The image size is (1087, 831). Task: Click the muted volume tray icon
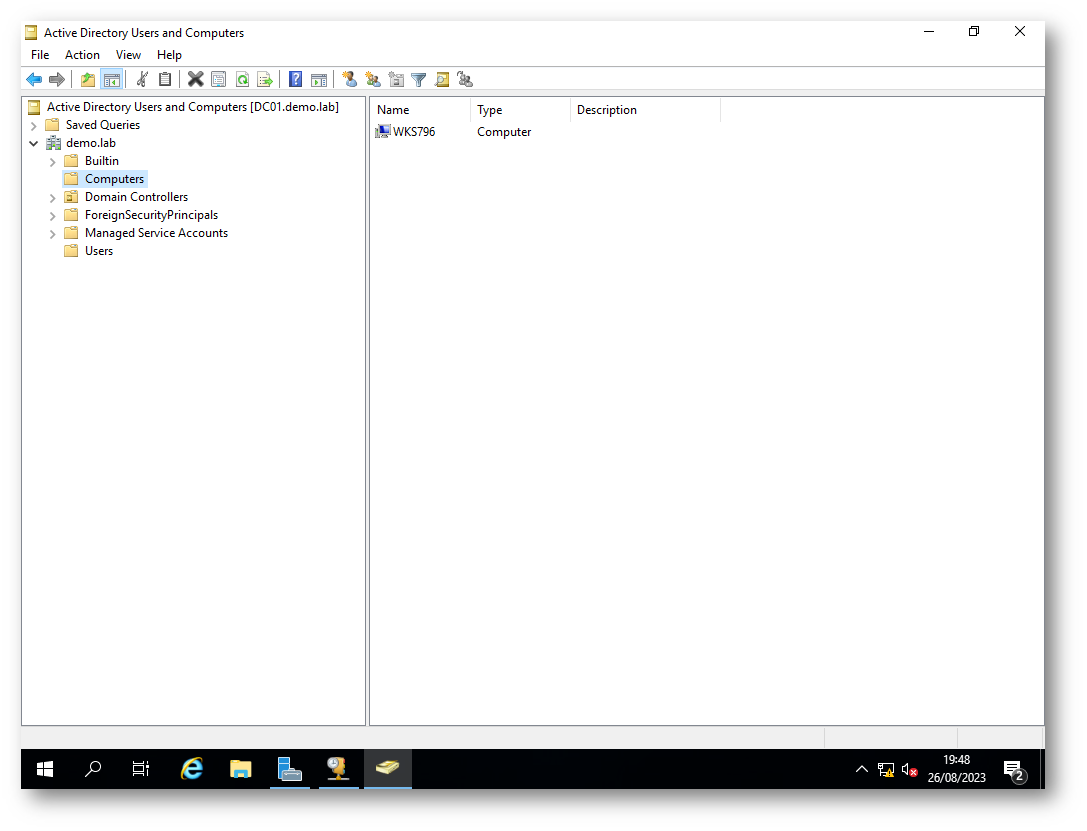[x=909, y=769]
